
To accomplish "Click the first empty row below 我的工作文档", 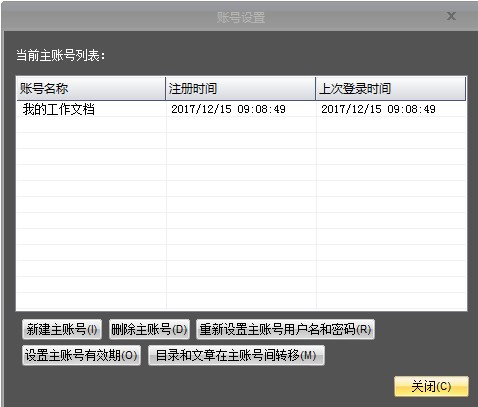I will (241, 125).
